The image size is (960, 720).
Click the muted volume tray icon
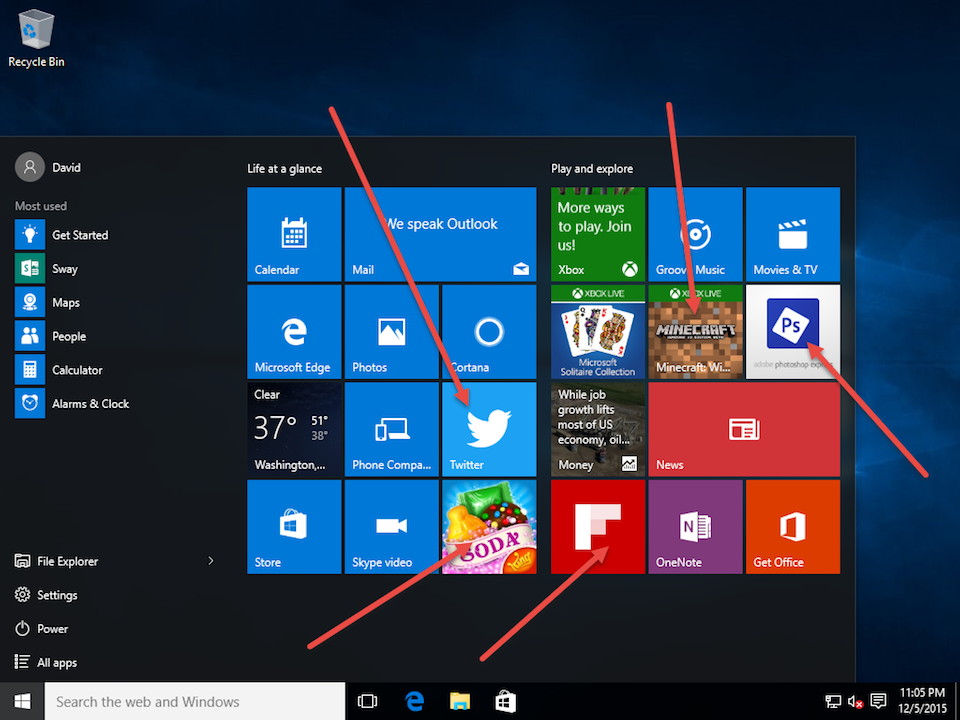pos(855,701)
